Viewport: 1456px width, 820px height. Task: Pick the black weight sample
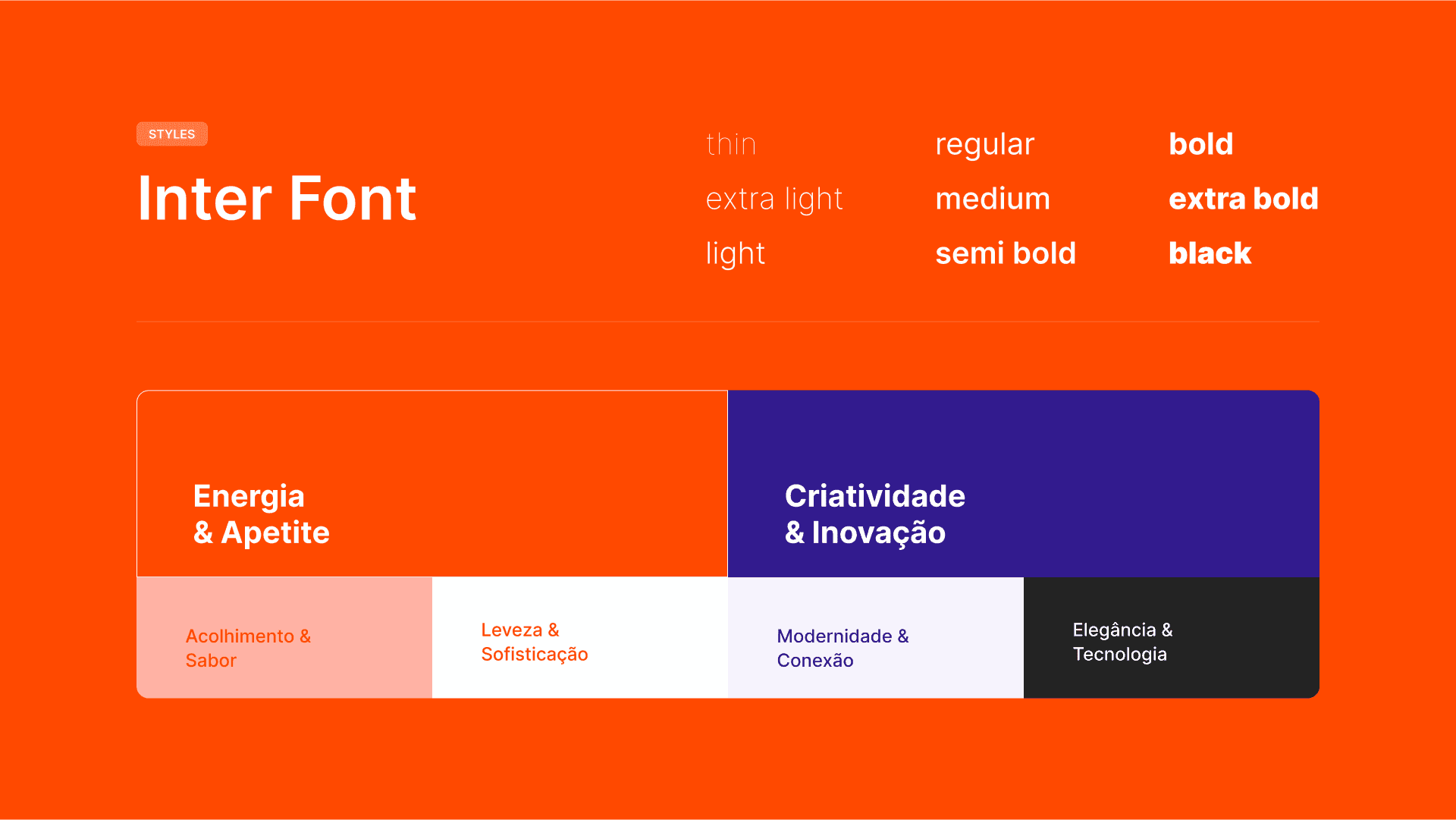[x=1210, y=253]
